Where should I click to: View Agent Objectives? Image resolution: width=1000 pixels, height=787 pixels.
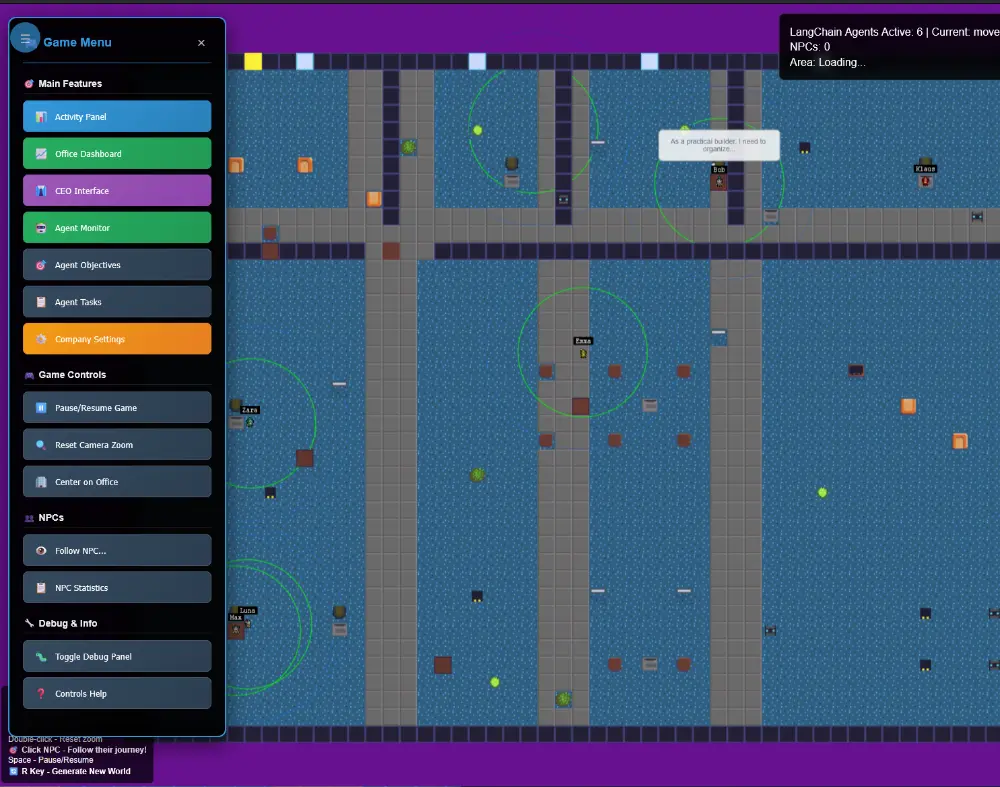pyautogui.click(x=117, y=265)
